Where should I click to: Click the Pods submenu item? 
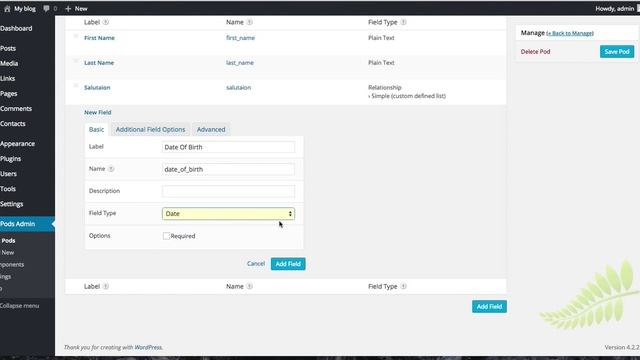(x=8, y=241)
